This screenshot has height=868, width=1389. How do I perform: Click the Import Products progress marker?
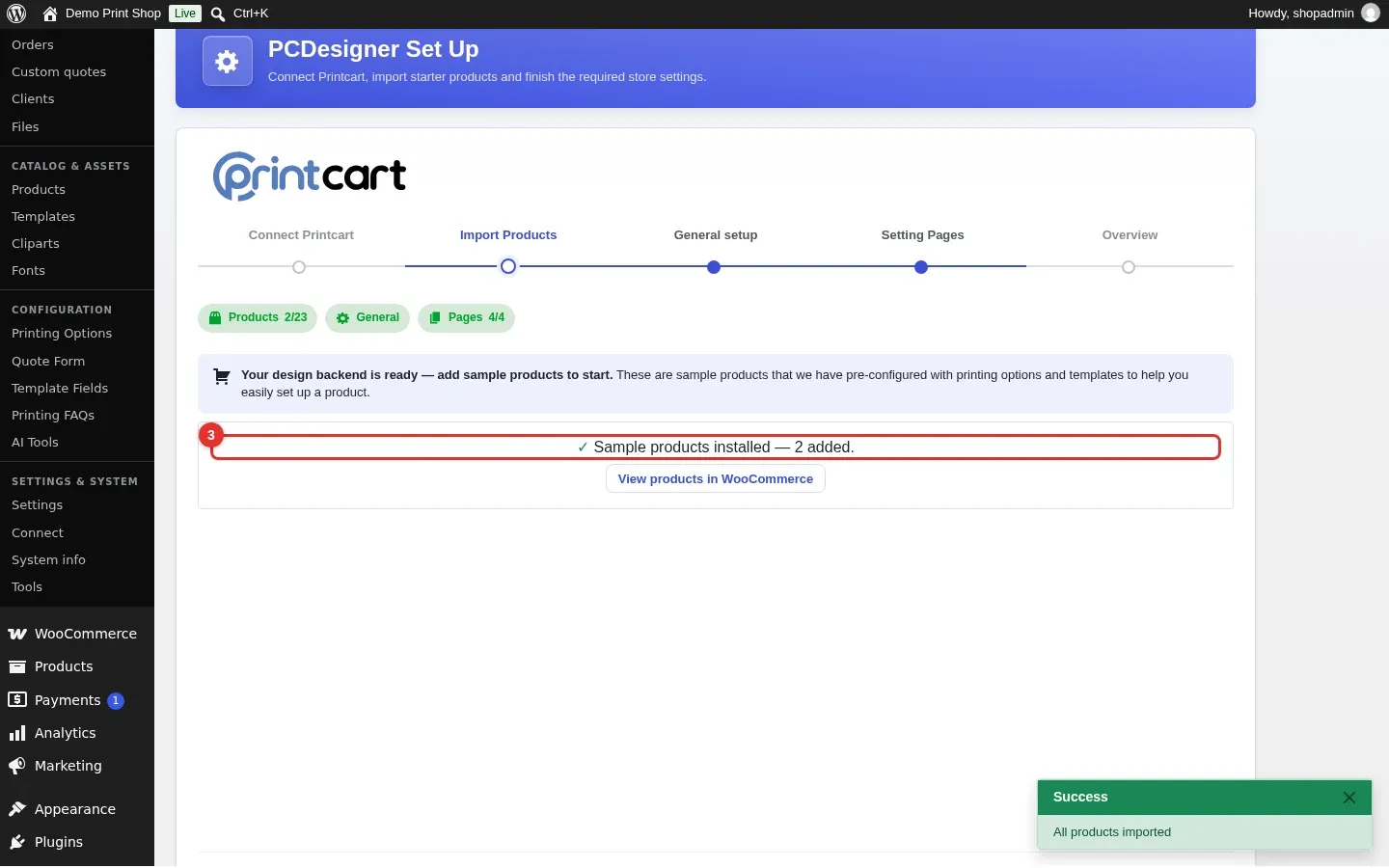508,266
